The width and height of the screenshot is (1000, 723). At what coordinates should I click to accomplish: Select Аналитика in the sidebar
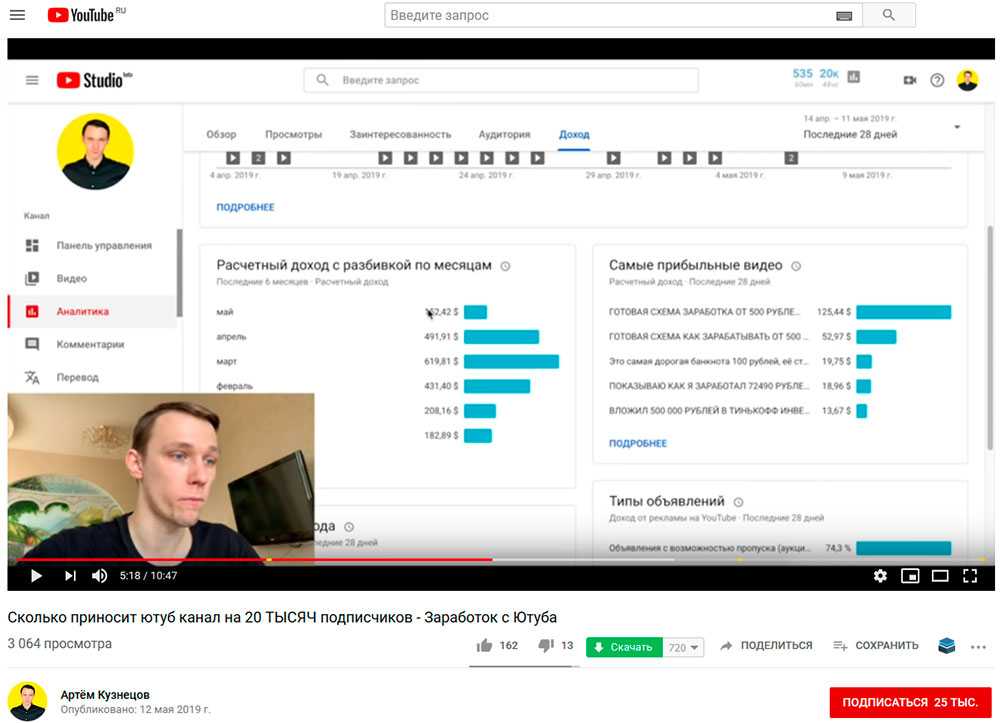pyautogui.click(x=92, y=312)
